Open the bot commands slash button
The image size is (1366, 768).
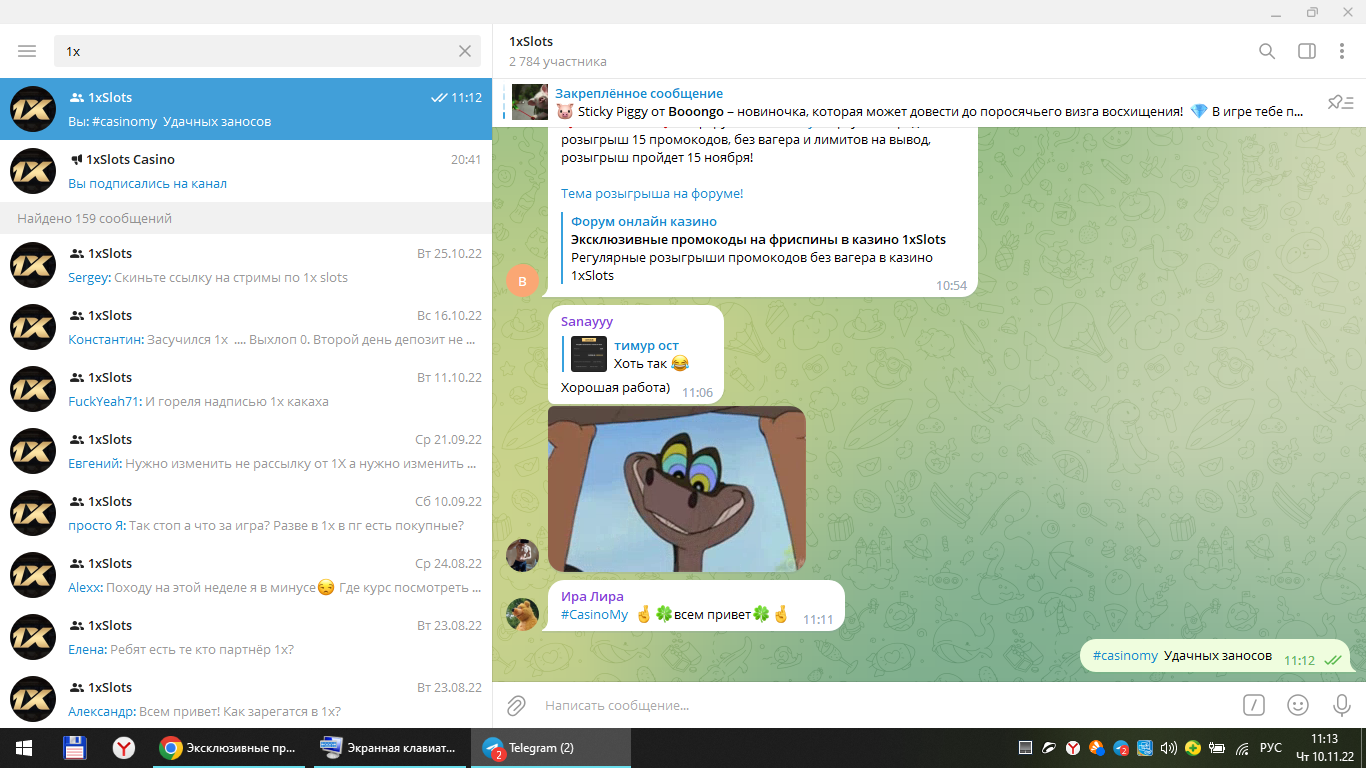(x=1254, y=705)
